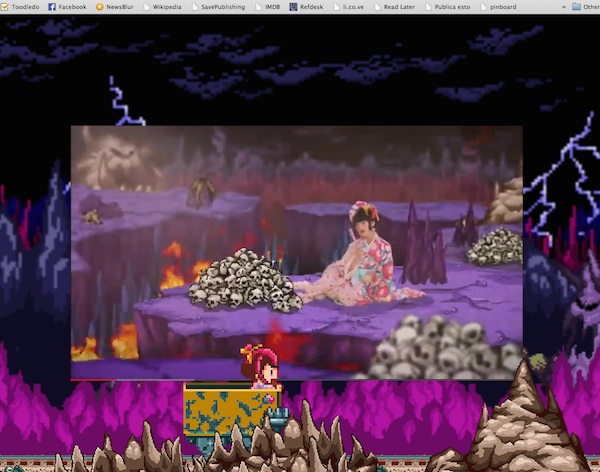Open the Other bookmarks folder

[586, 7]
